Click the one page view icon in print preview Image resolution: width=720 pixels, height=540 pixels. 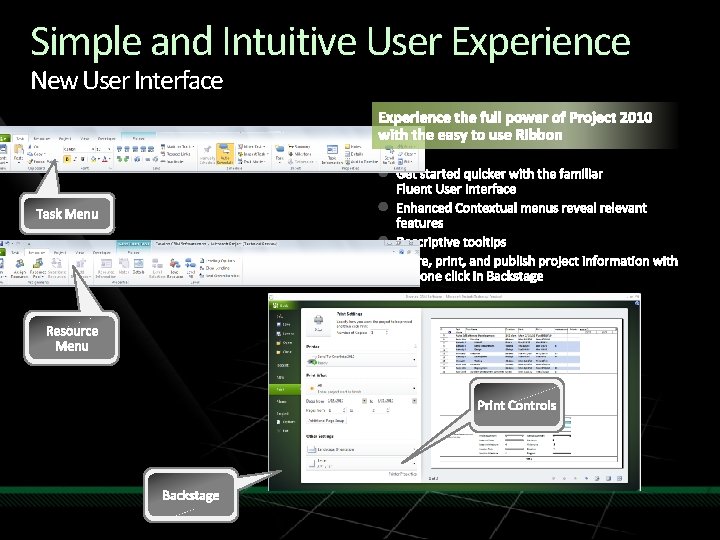click(x=608, y=478)
